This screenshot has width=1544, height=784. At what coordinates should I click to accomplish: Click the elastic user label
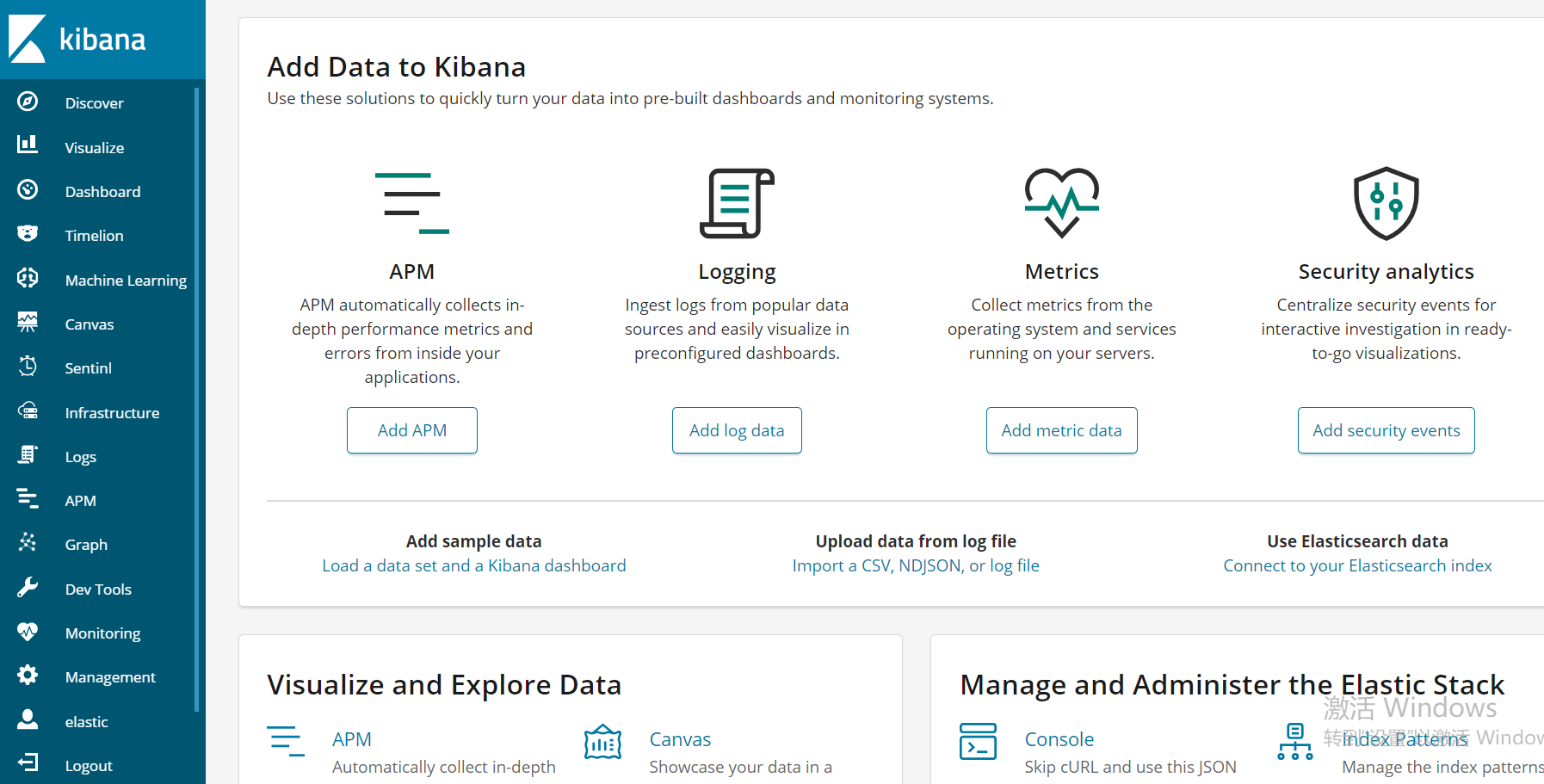point(87,722)
